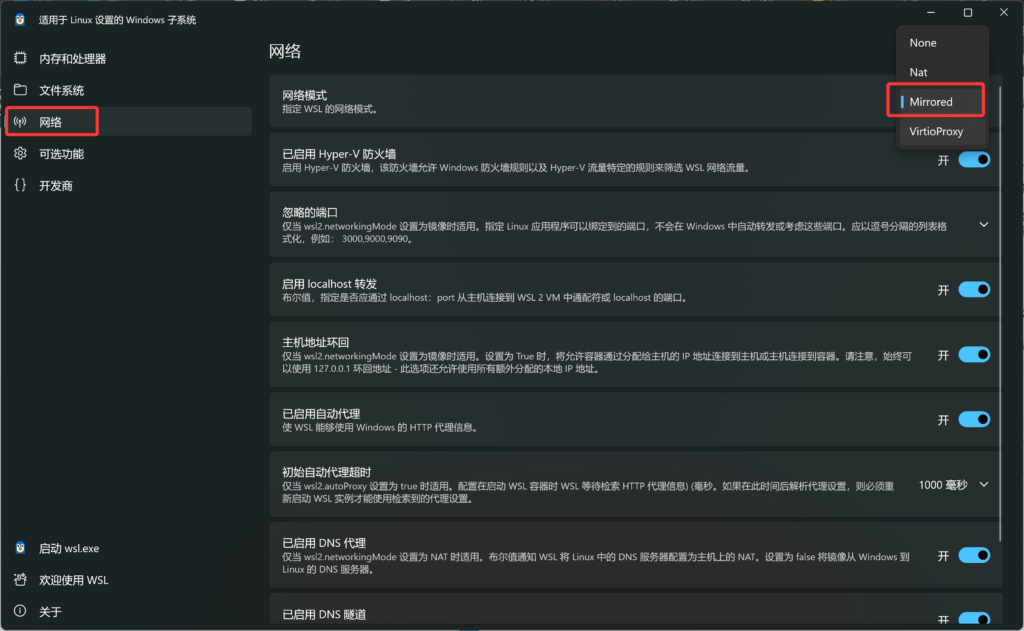Toggle off 已启用 Hyper-V 防火墙
This screenshot has width=1024, height=631.
tap(973, 158)
